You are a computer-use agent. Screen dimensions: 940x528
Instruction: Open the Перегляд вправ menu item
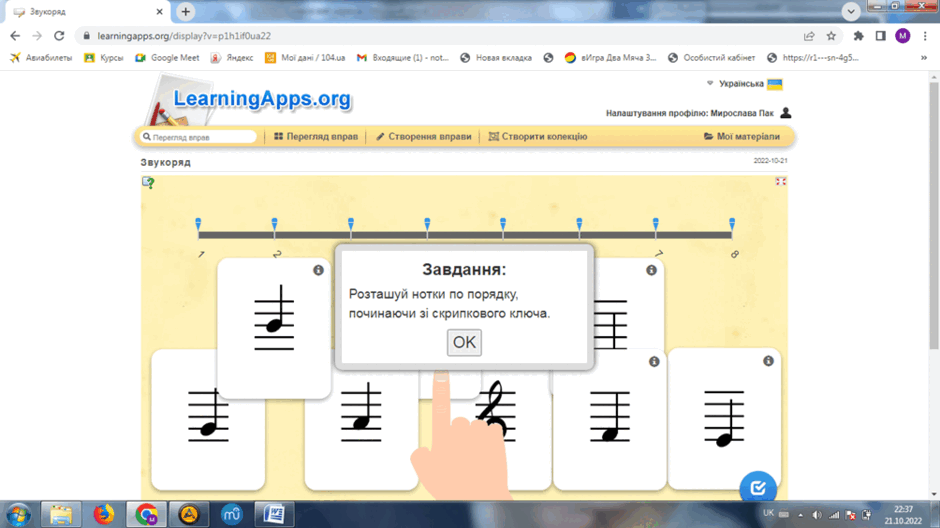pos(316,137)
